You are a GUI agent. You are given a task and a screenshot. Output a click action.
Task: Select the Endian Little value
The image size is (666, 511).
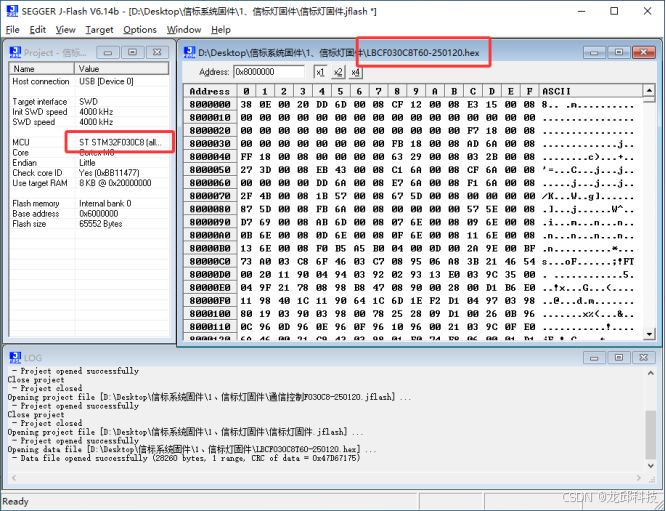pos(87,163)
